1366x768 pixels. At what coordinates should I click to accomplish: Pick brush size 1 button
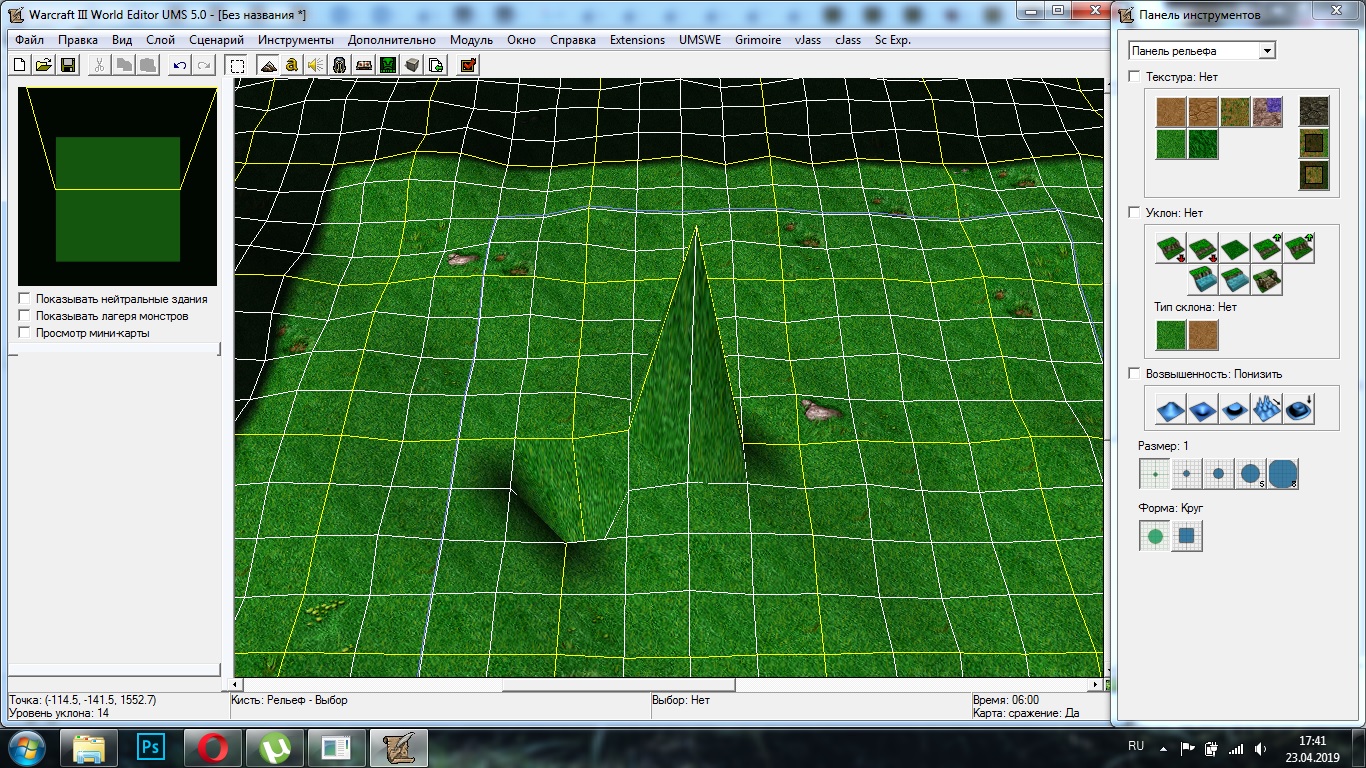tap(1155, 474)
